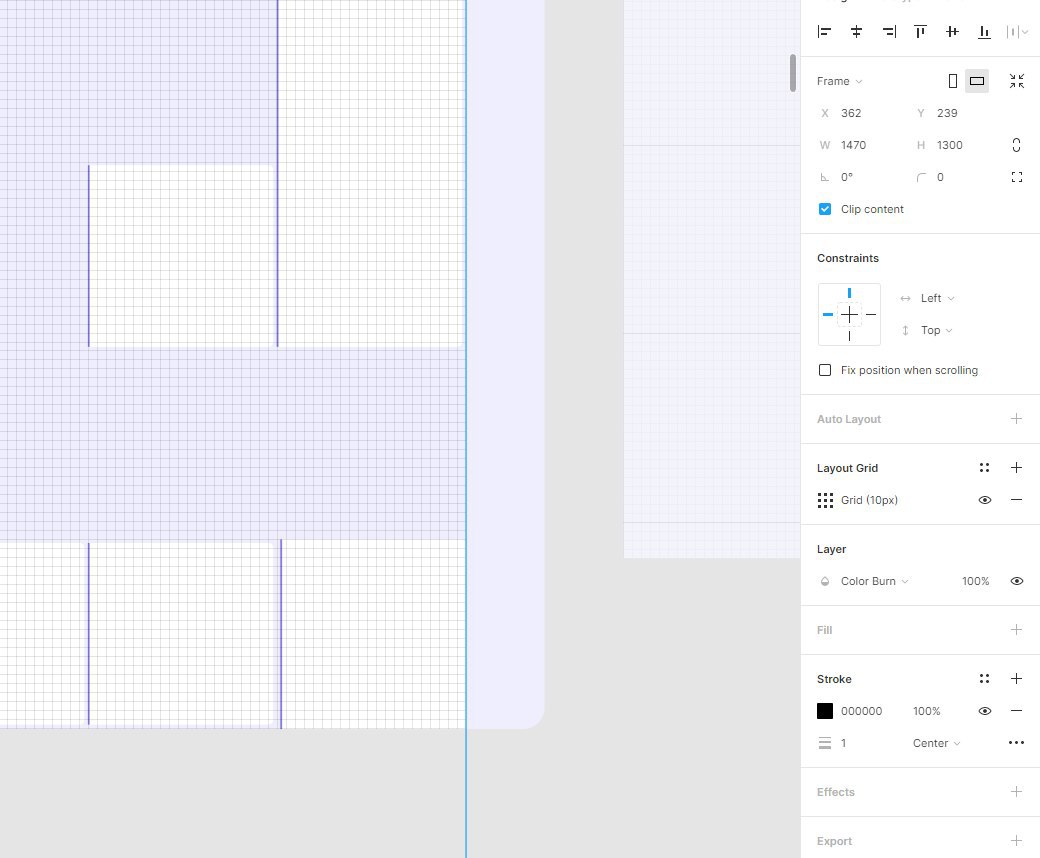Open the black stroke color swatch

(824, 711)
